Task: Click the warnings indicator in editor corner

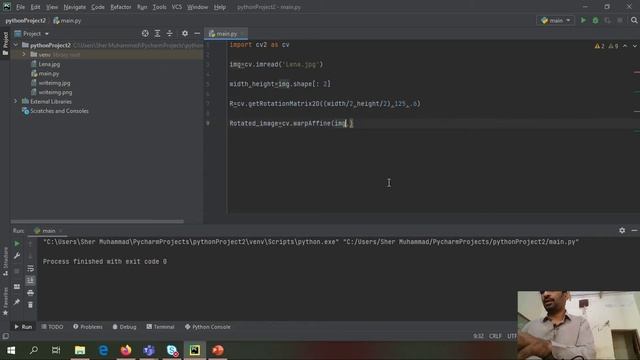Action: coord(606,46)
